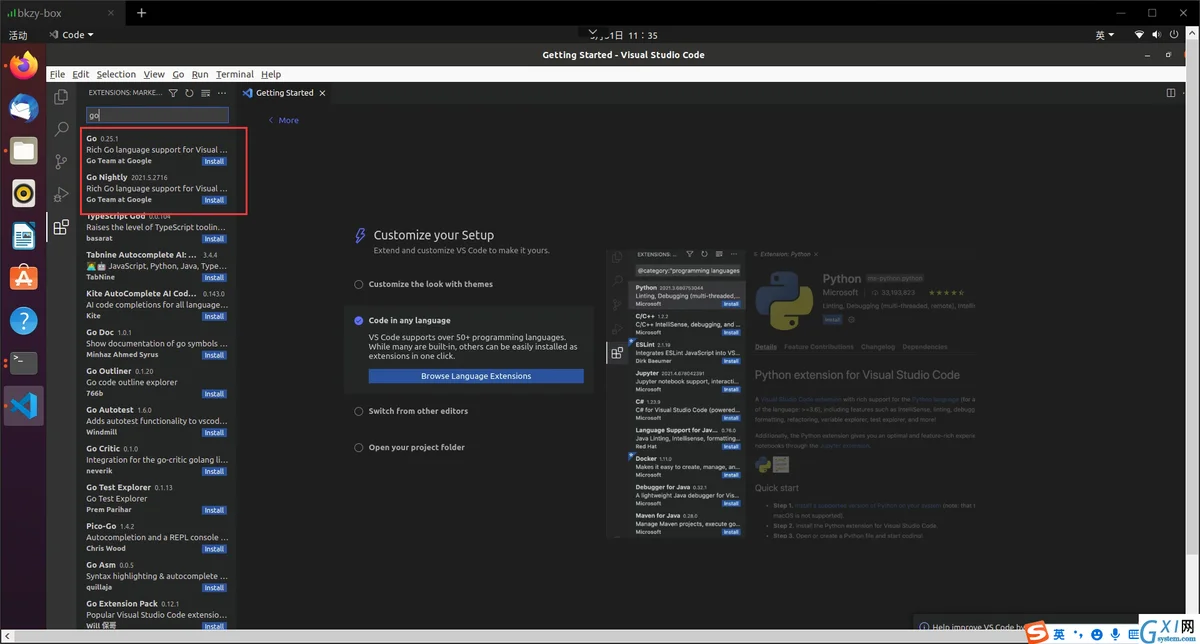This screenshot has width=1200, height=644.
Task: Open the Explorer view in activity bar
Action: point(61,97)
